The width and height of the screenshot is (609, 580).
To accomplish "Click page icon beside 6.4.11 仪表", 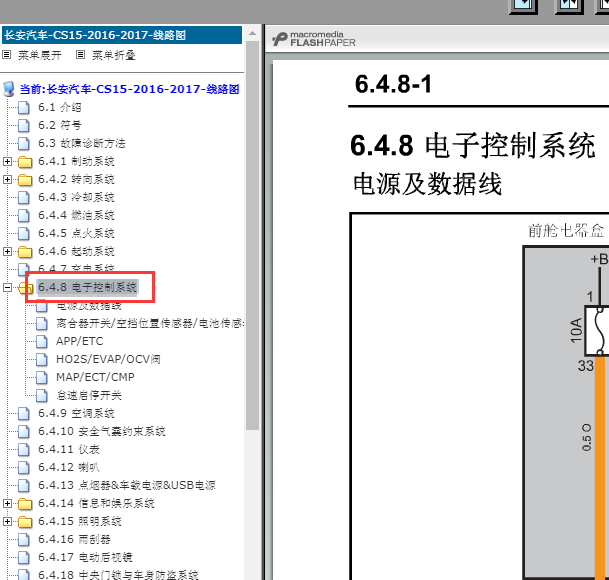I will (24, 449).
